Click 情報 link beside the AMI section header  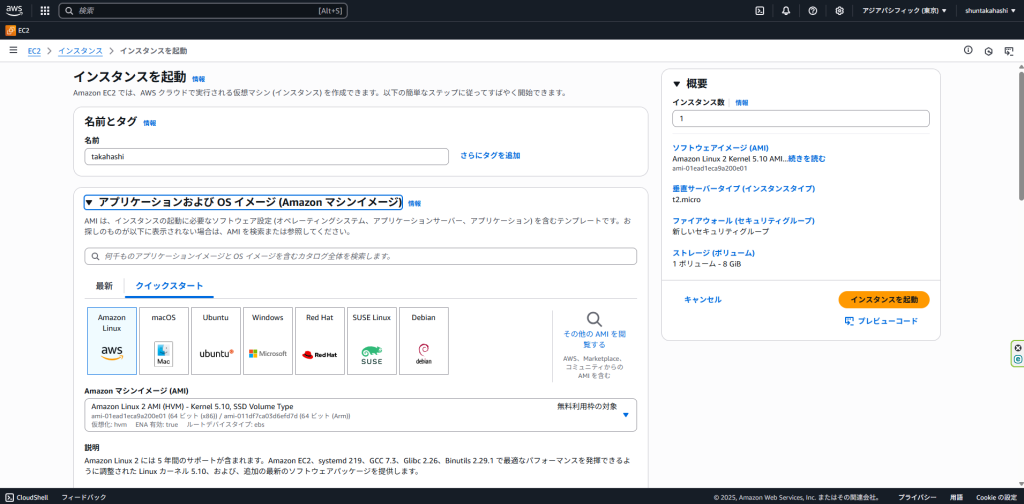[415, 204]
